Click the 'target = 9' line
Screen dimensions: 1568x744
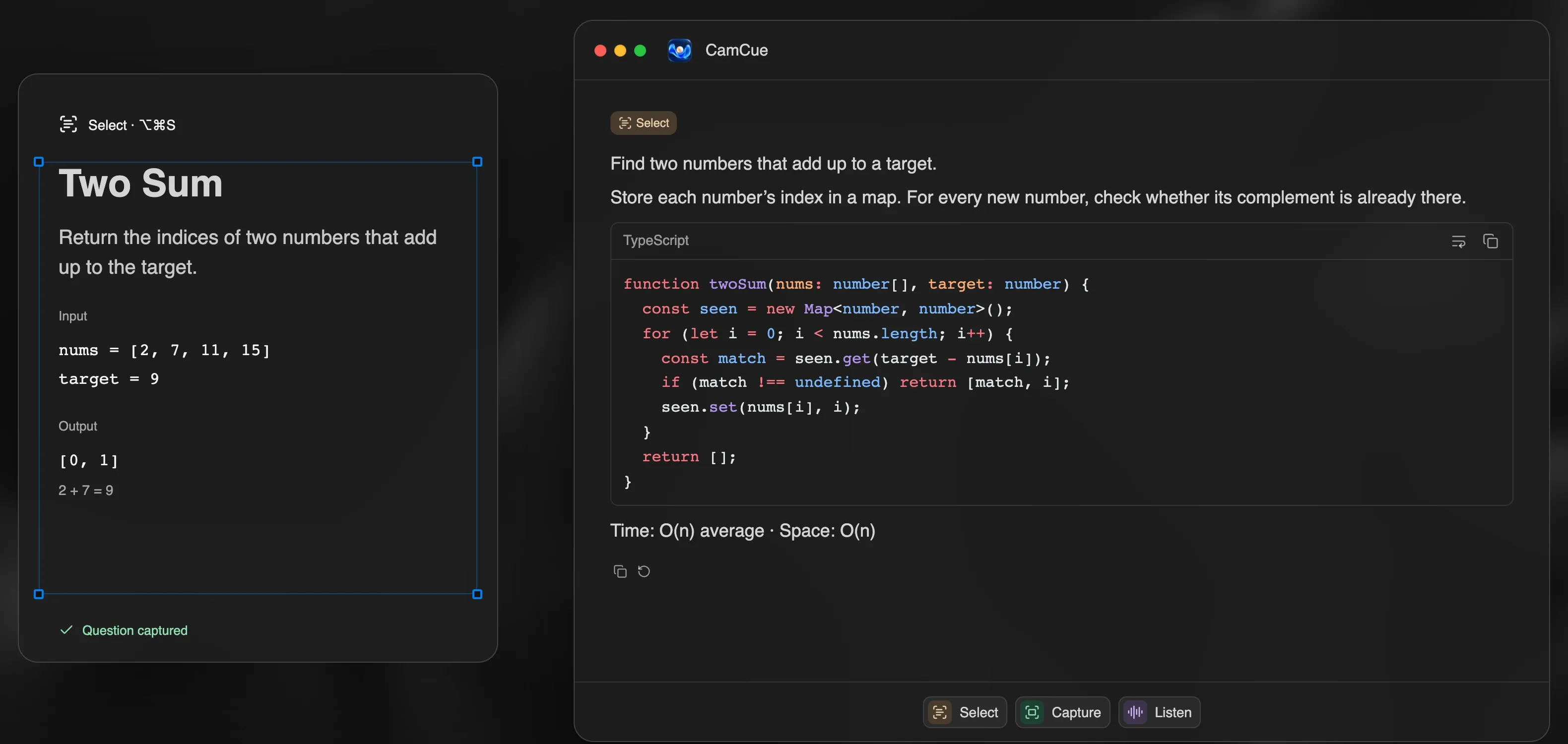(109, 379)
